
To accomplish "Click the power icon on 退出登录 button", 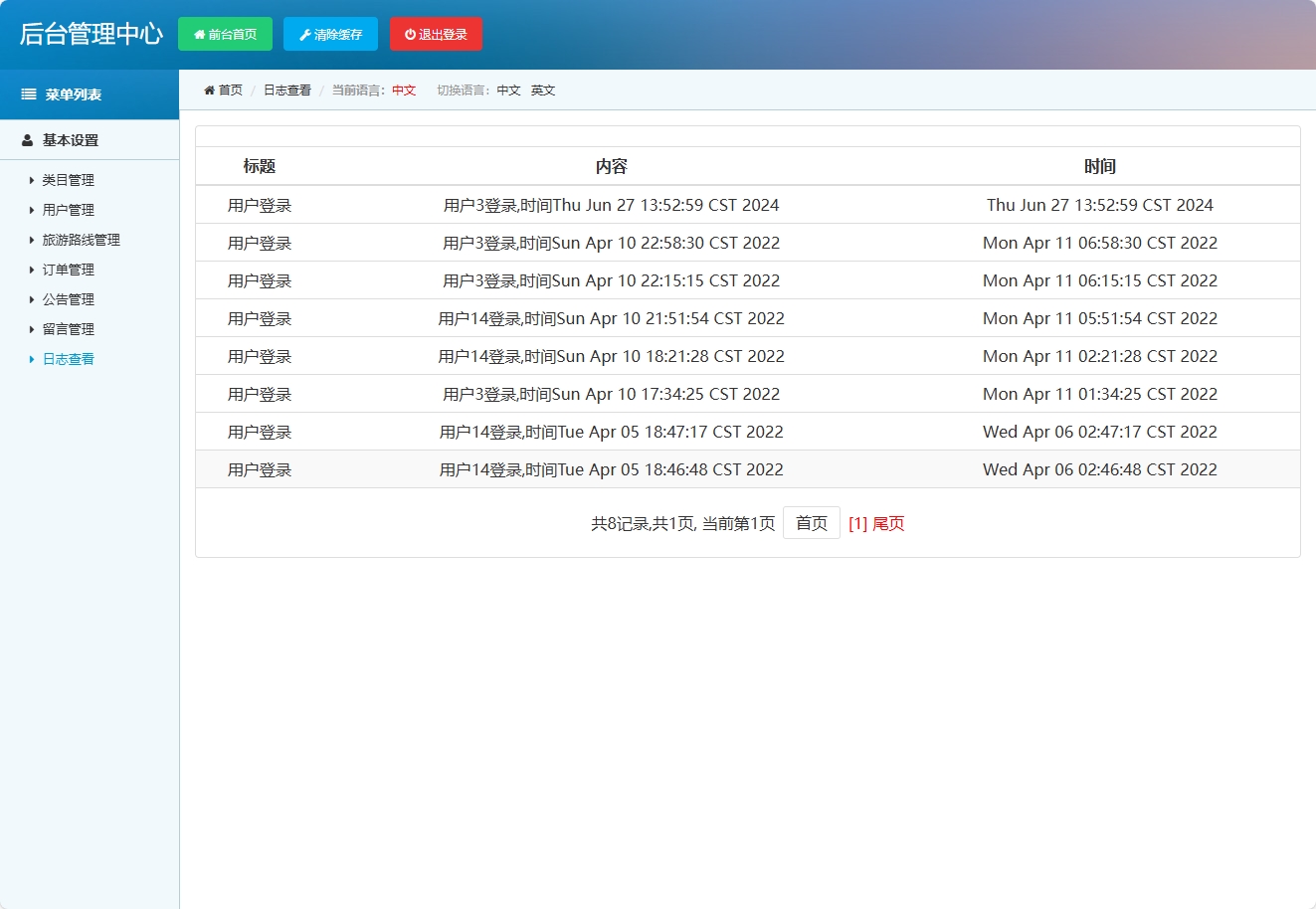I will [410, 35].
